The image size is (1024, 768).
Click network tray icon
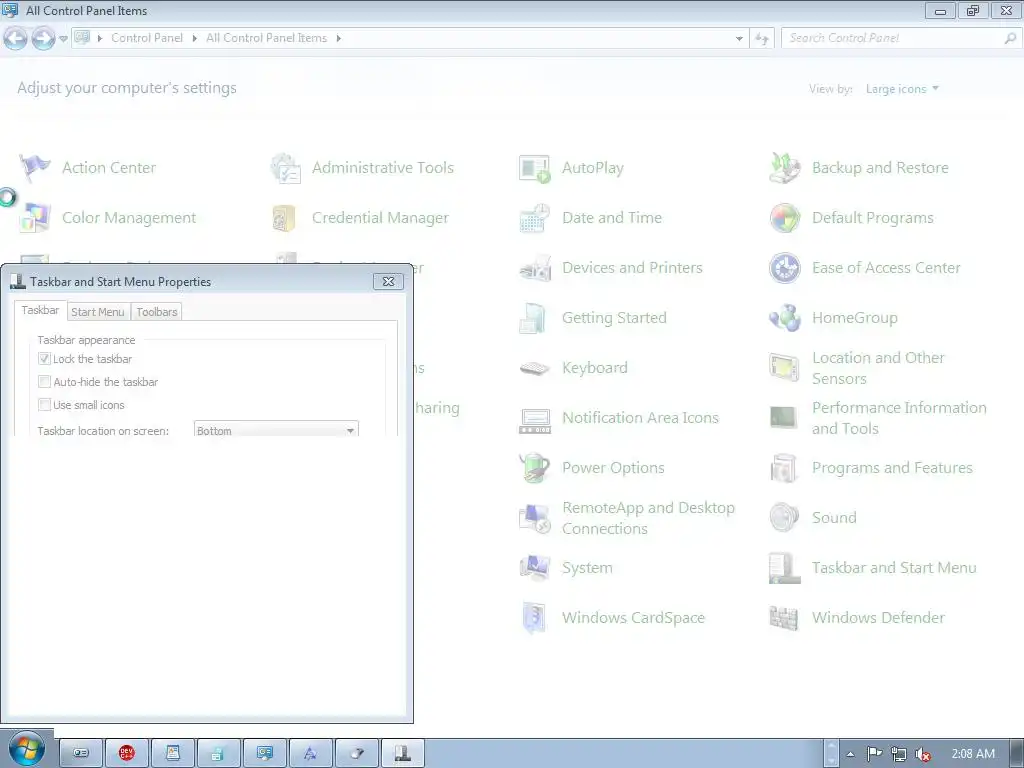[x=899, y=754]
